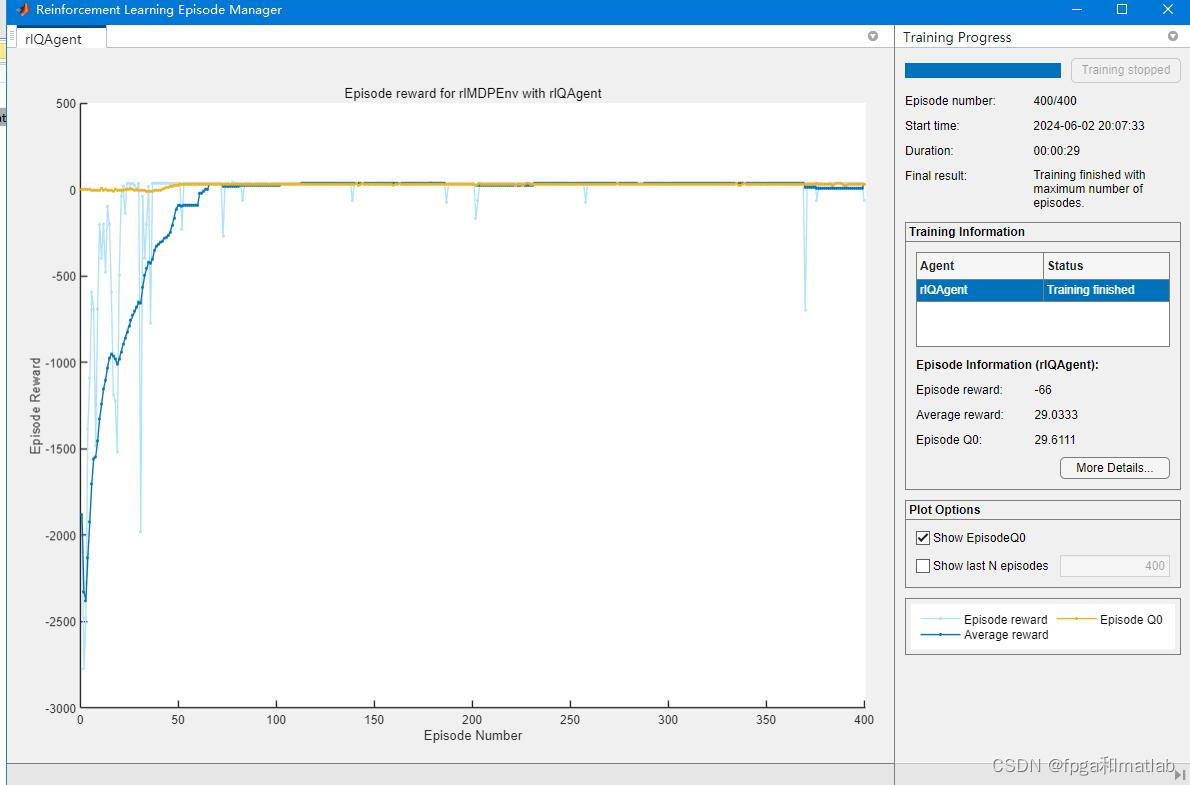Maximize the Episode Manager window
The height and width of the screenshot is (785, 1190).
[x=1122, y=10]
